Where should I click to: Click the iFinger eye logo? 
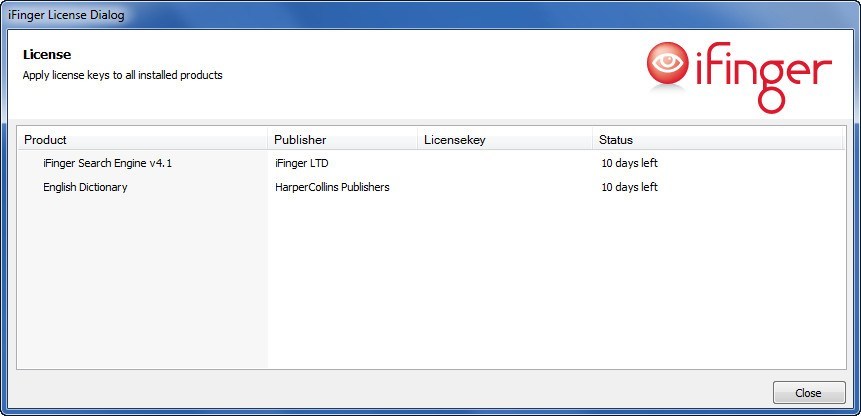[x=668, y=64]
